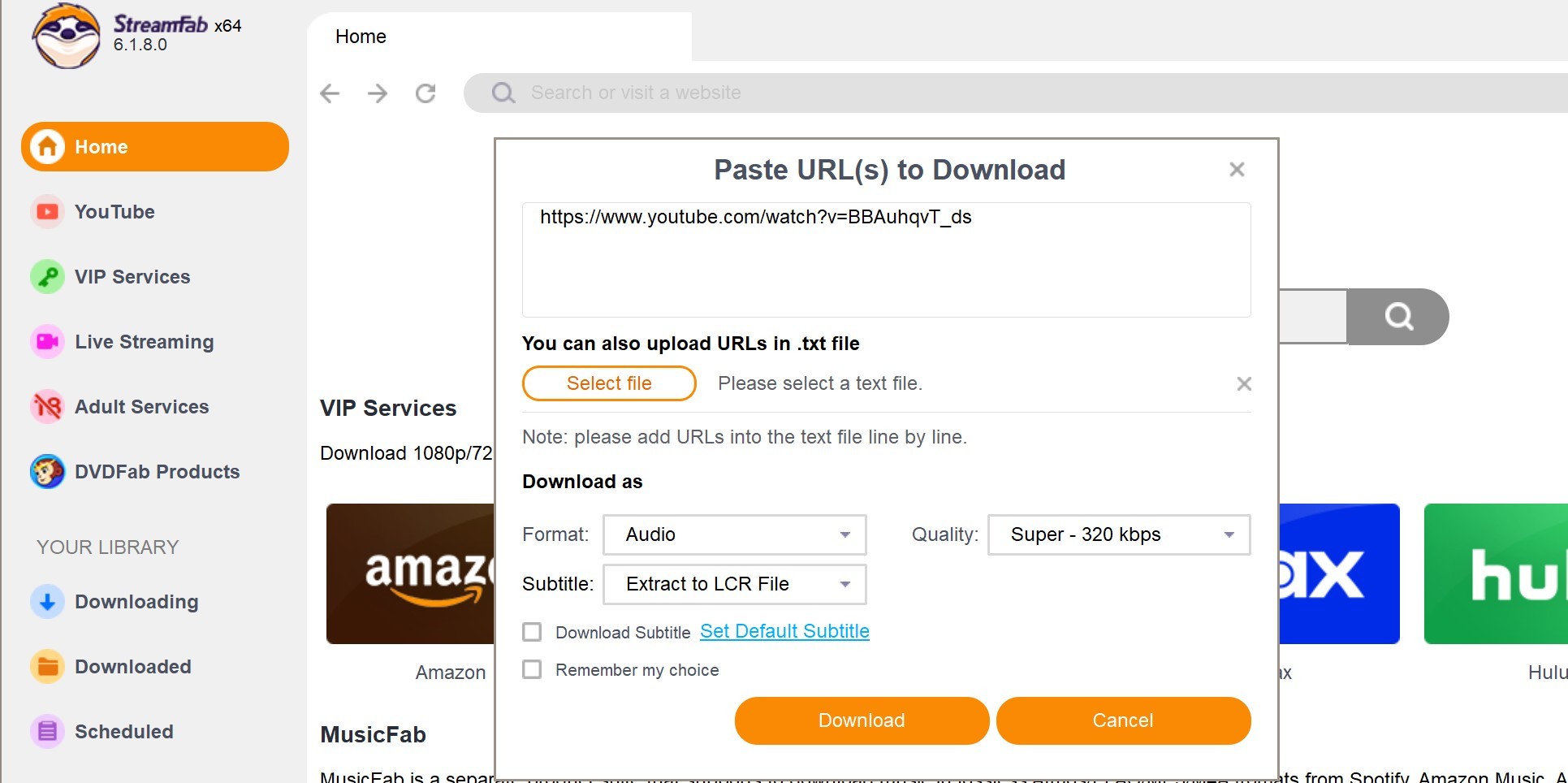Open the Amazon service thumbnail
Screen dimensions: 1568x783
(410, 573)
